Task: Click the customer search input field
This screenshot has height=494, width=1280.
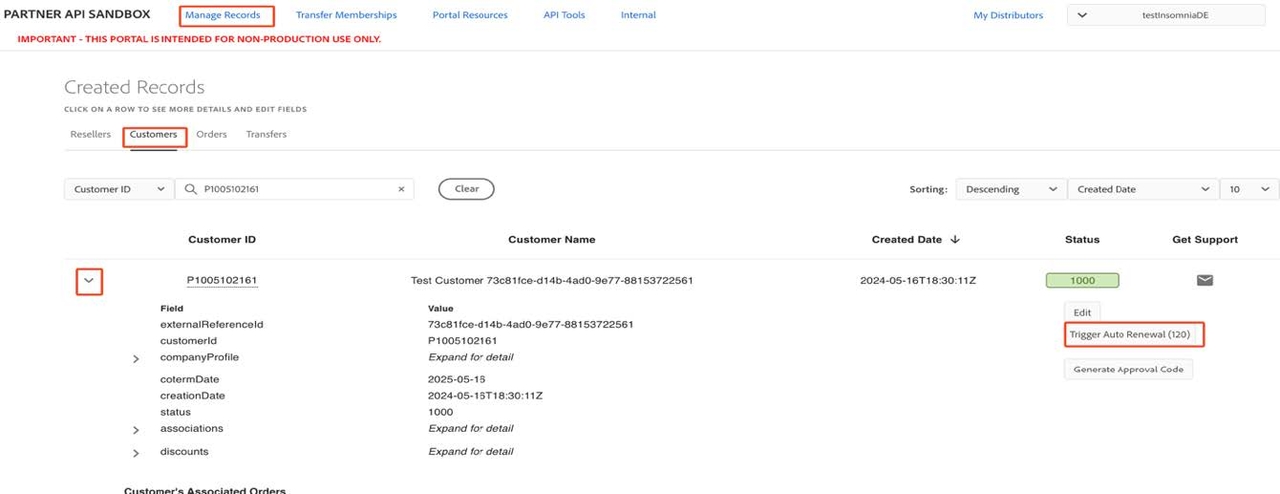Action: pos(297,189)
